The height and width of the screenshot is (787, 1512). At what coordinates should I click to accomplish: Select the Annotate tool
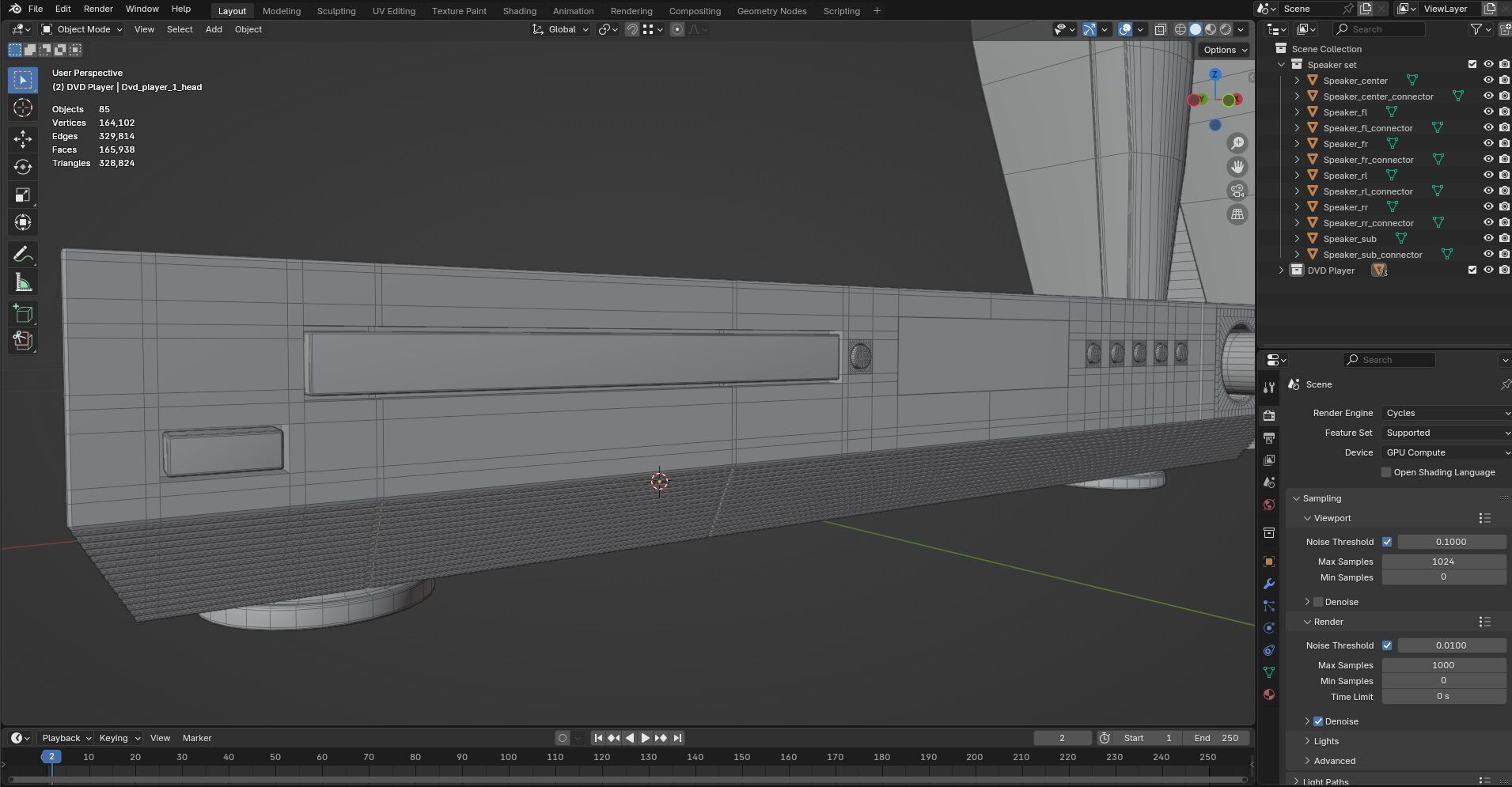coord(23,255)
